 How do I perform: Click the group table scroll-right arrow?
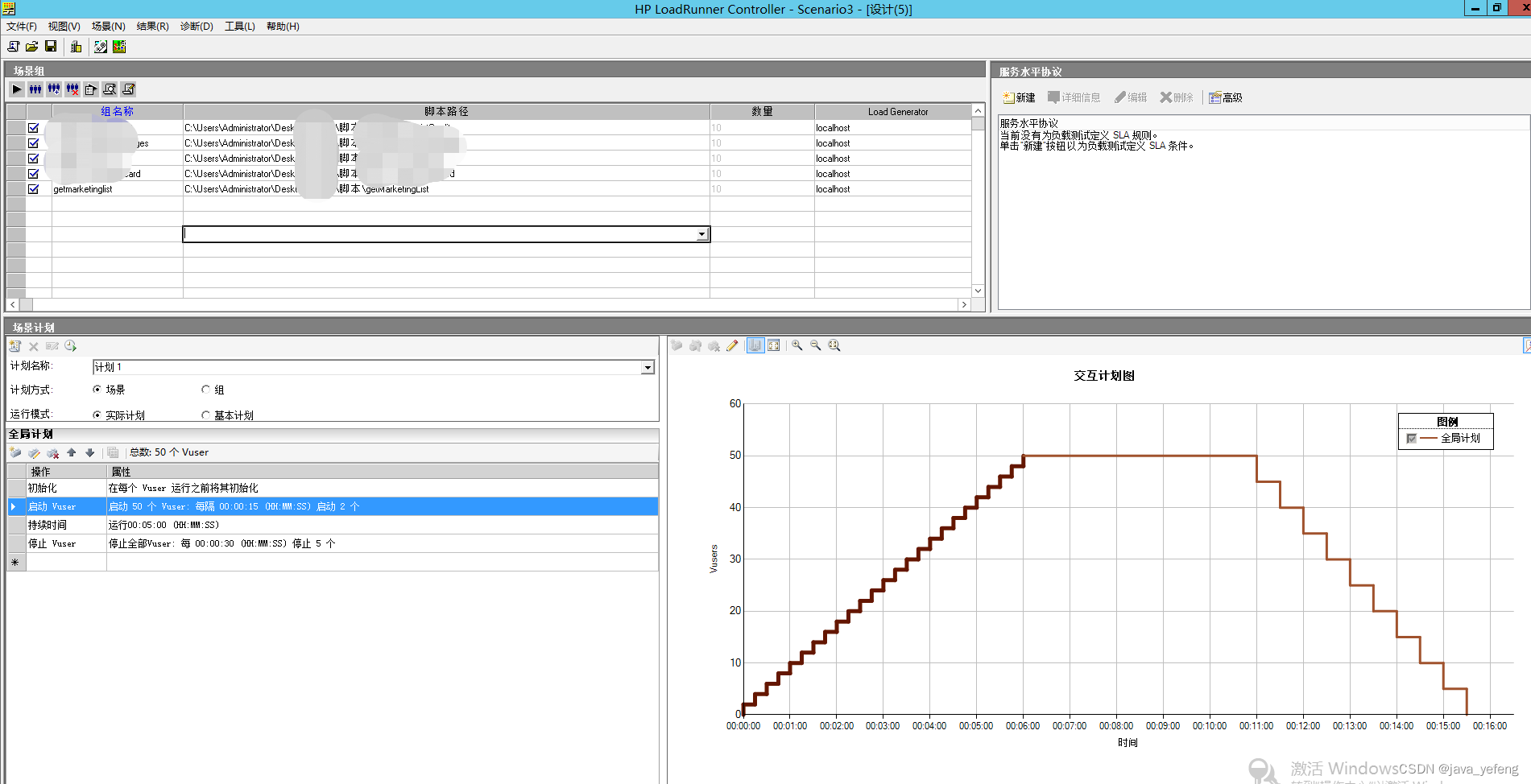pyautogui.click(x=964, y=305)
